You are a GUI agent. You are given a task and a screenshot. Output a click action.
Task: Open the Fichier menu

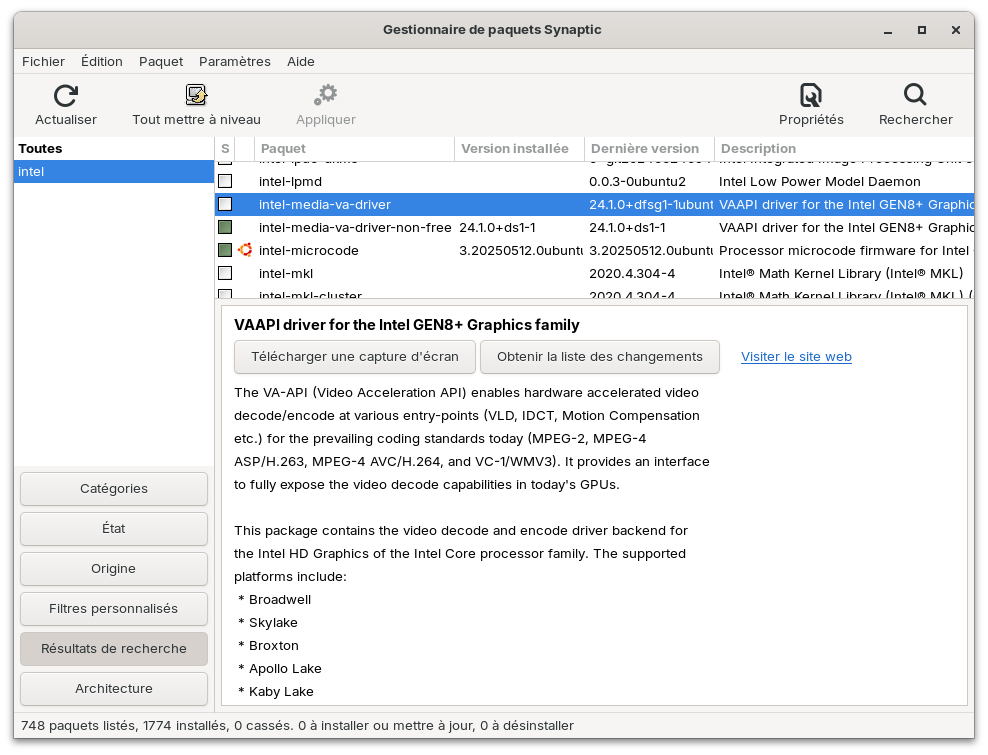click(x=43, y=61)
